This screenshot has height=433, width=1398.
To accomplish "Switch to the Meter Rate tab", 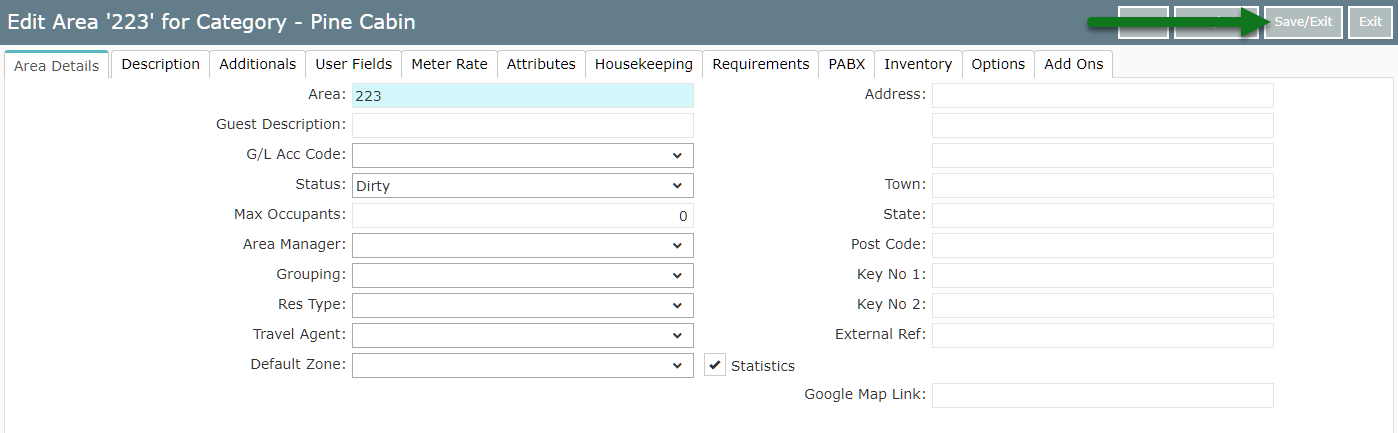I will pyautogui.click(x=449, y=64).
